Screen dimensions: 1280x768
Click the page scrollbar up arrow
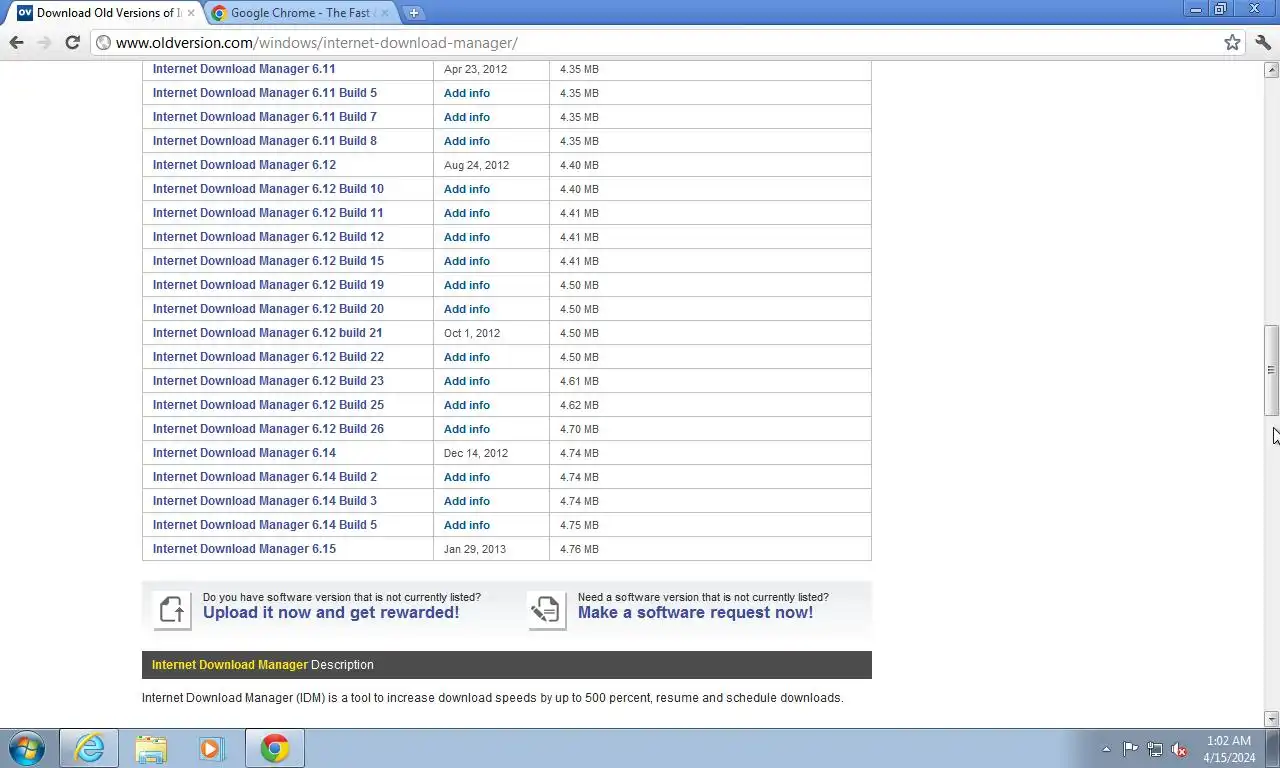pyautogui.click(x=1272, y=70)
